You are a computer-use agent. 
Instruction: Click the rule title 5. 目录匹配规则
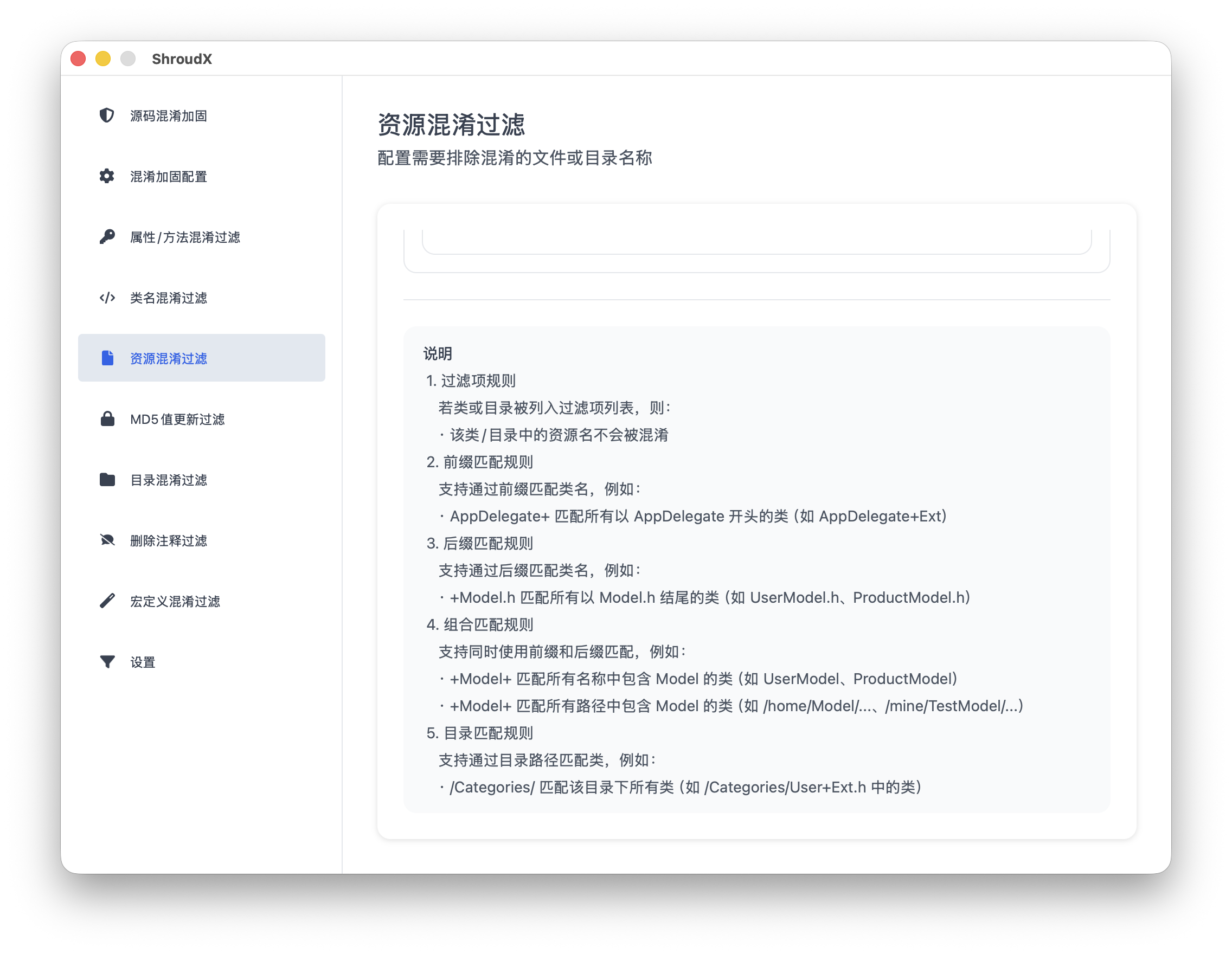pos(479,733)
